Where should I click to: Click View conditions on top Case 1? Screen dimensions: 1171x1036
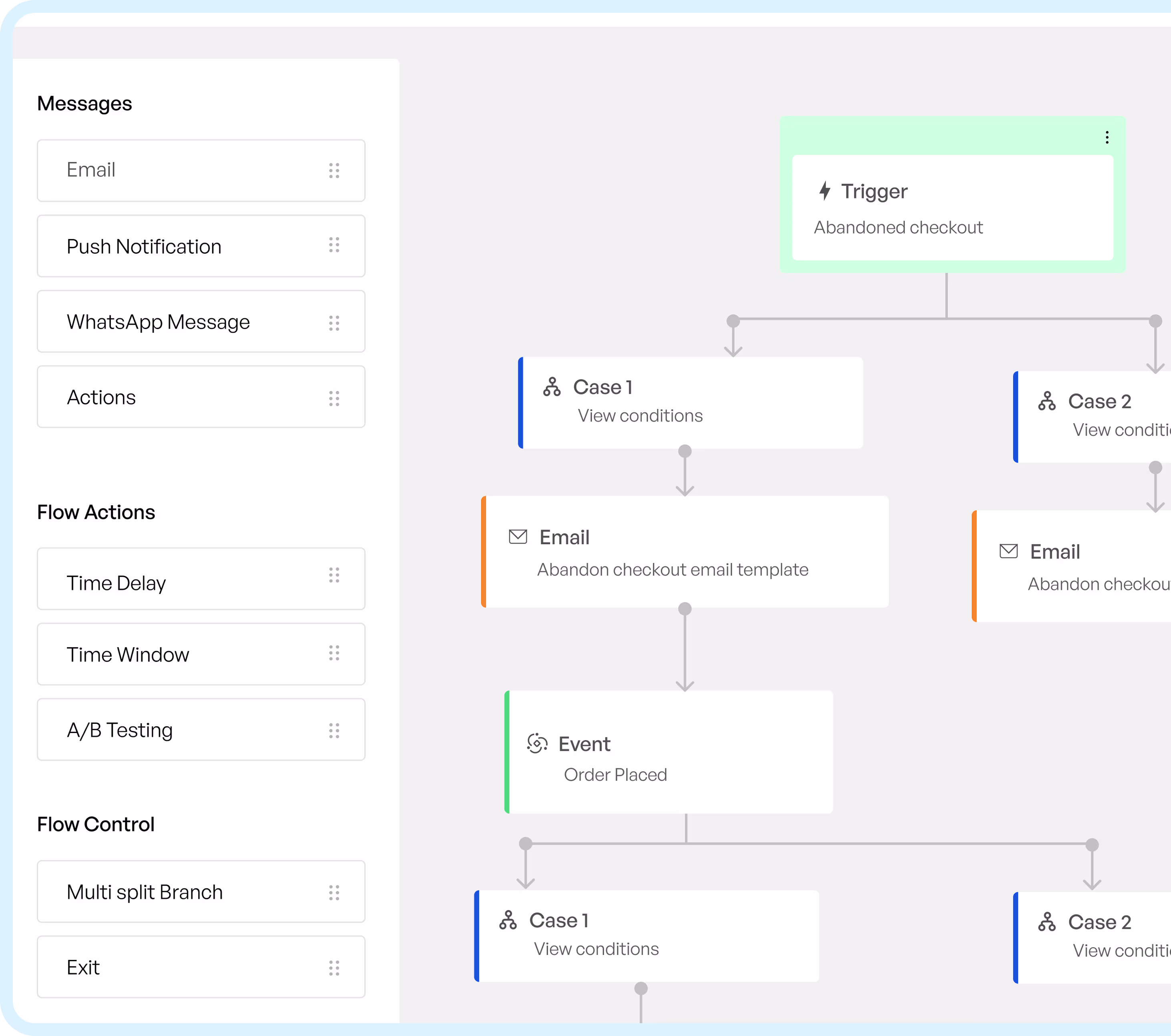640,416
